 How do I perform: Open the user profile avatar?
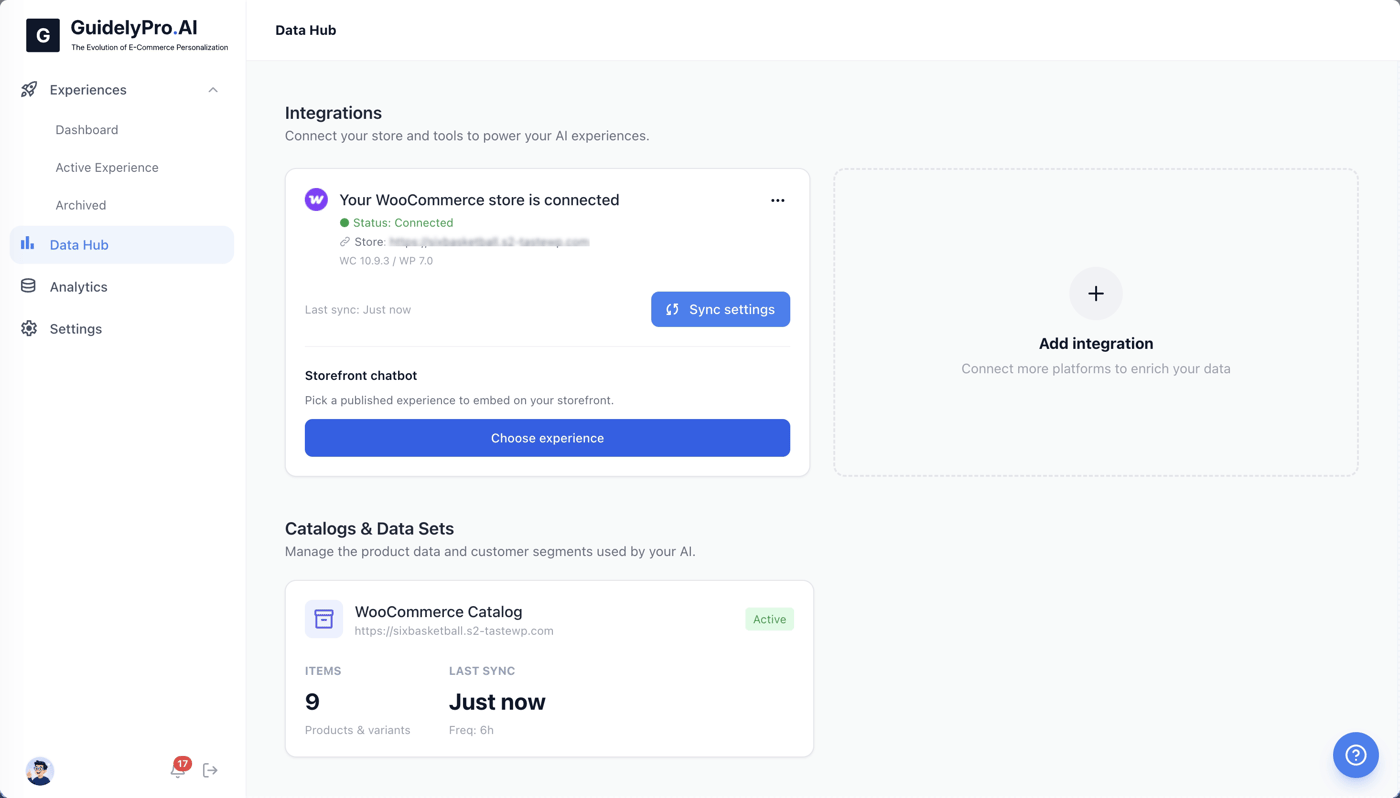(40, 771)
